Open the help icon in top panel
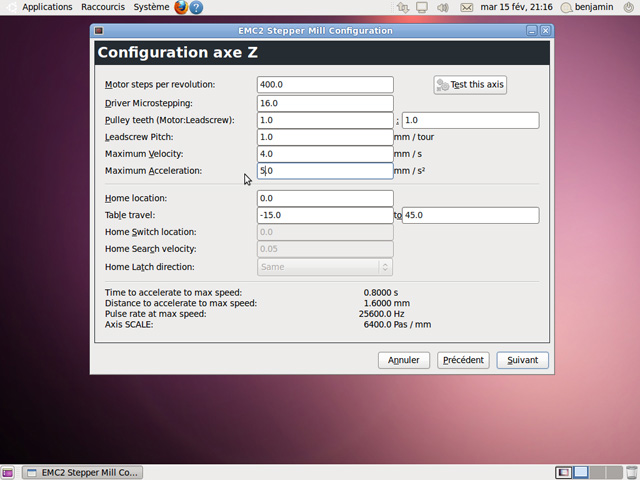Viewport: 640px width, 480px height. point(196,7)
